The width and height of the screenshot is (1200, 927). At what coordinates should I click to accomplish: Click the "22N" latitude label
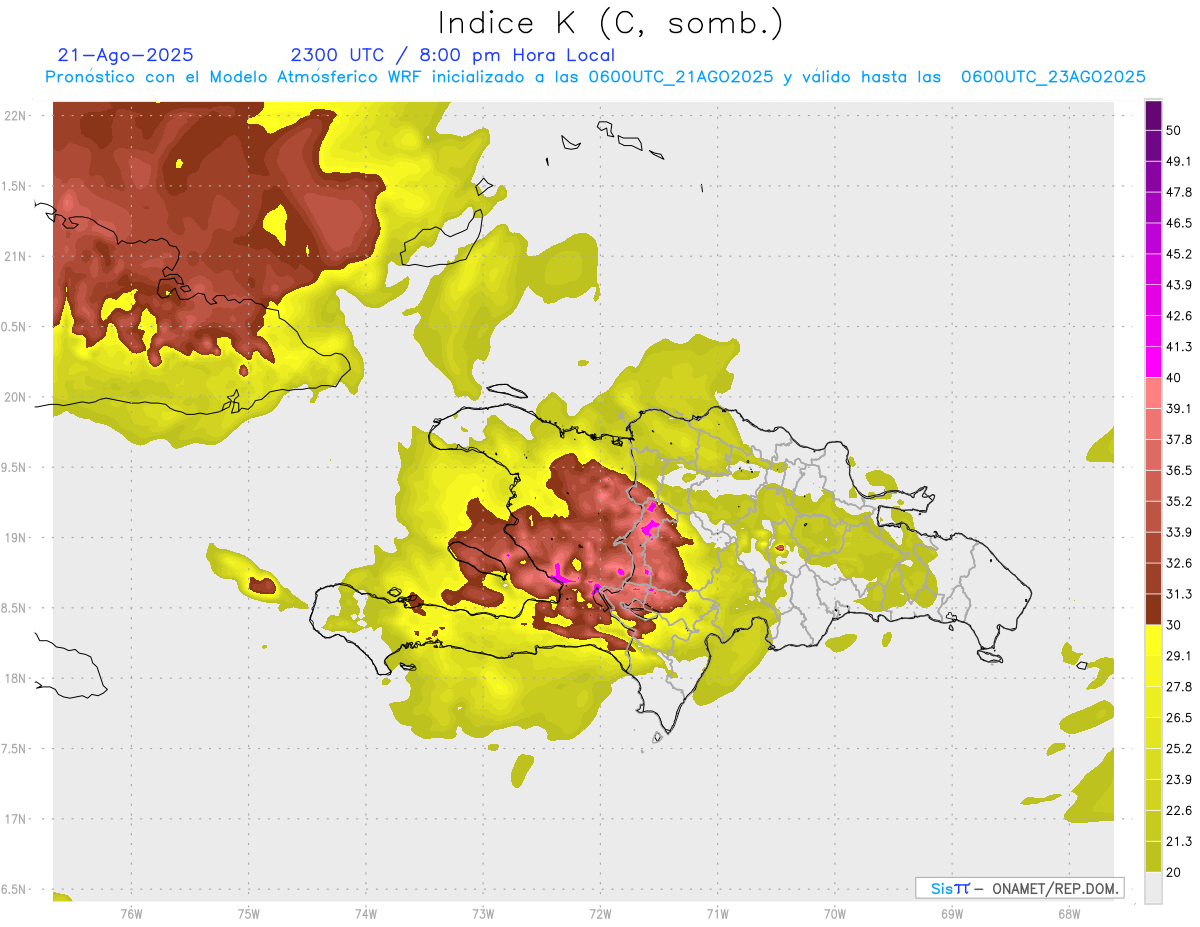pyautogui.click(x=15, y=116)
